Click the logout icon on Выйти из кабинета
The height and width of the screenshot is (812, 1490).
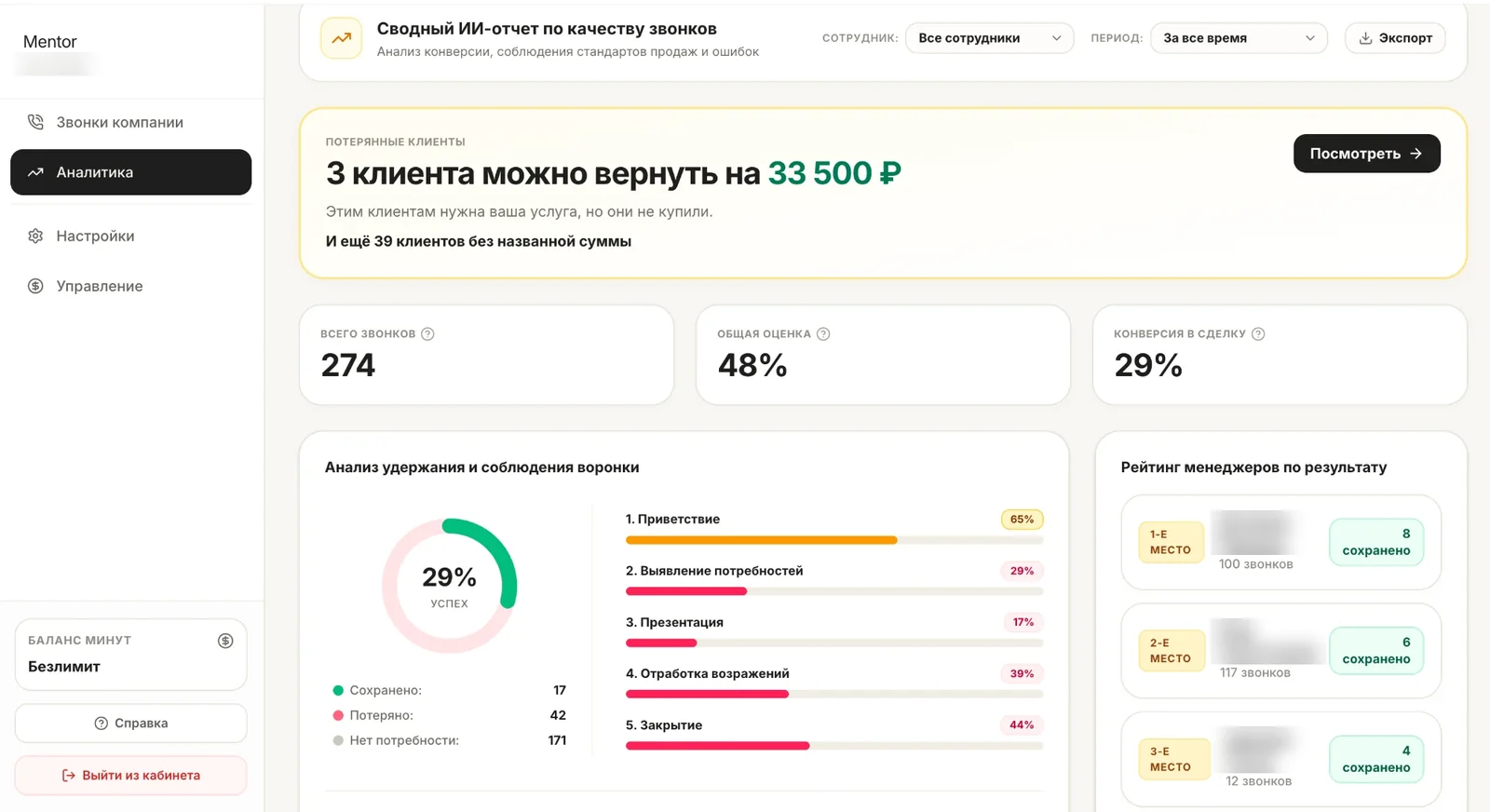pos(68,776)
